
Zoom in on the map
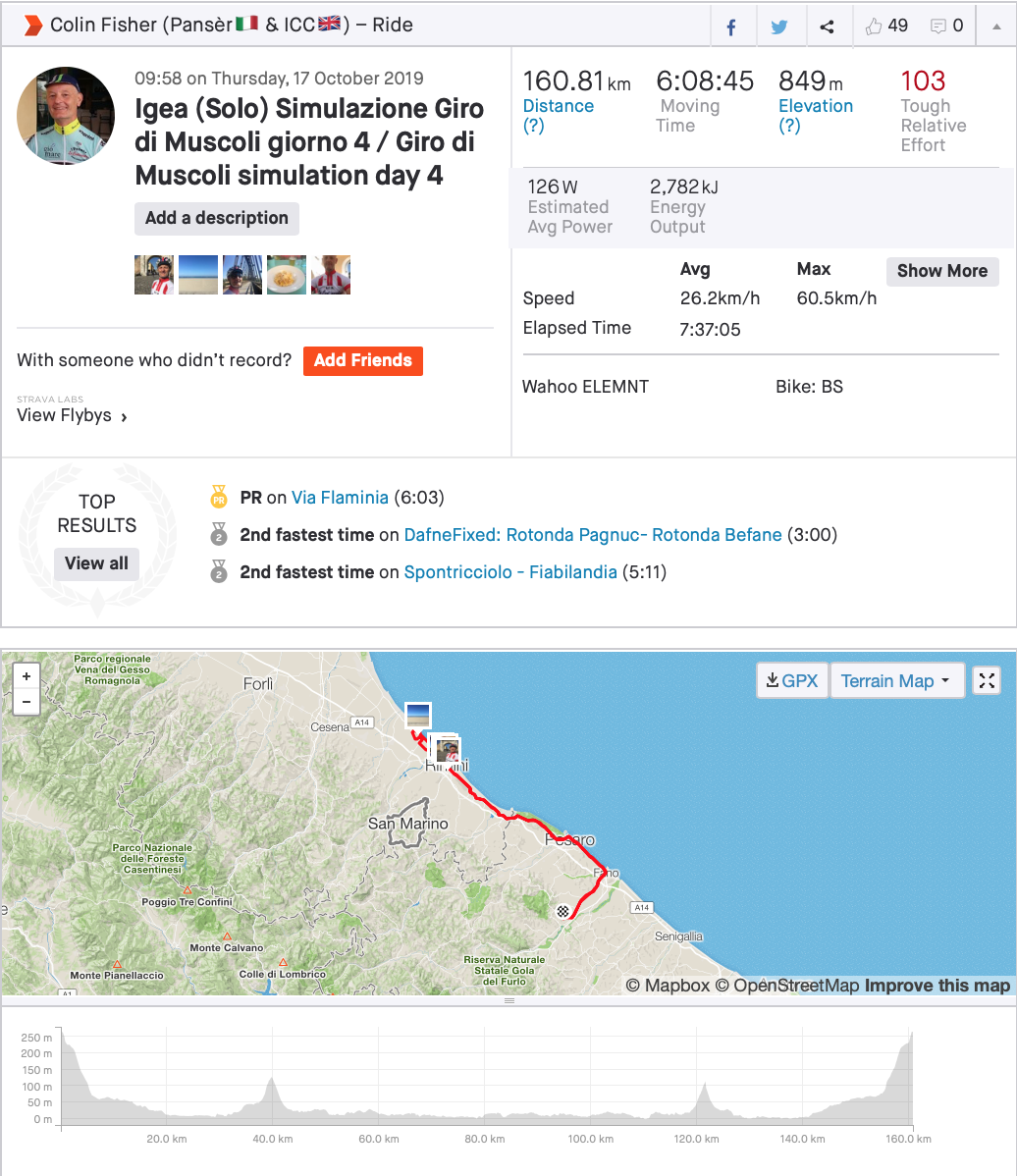27,676
